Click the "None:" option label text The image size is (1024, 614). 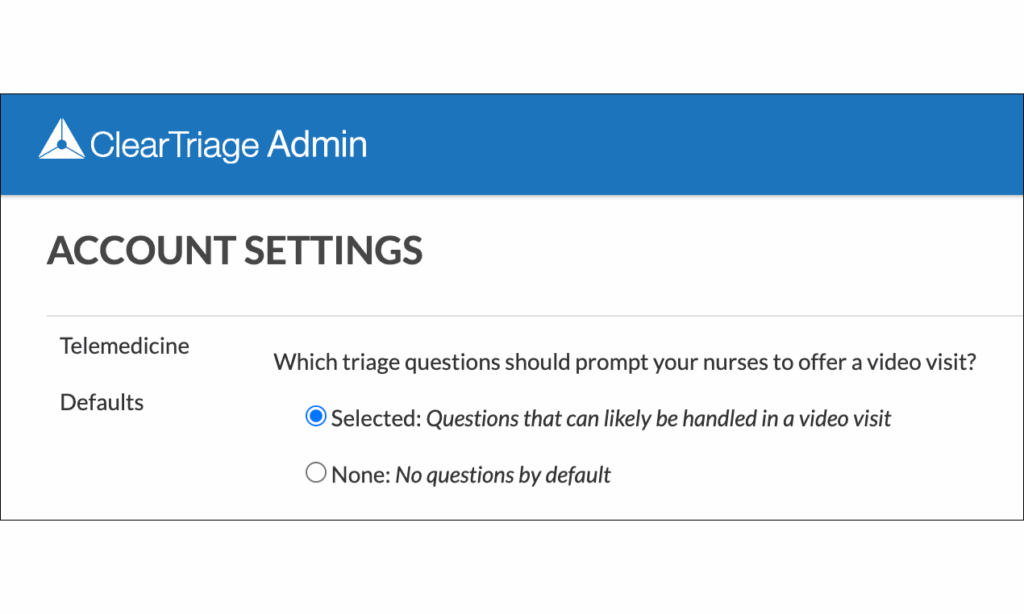(361, 474)
